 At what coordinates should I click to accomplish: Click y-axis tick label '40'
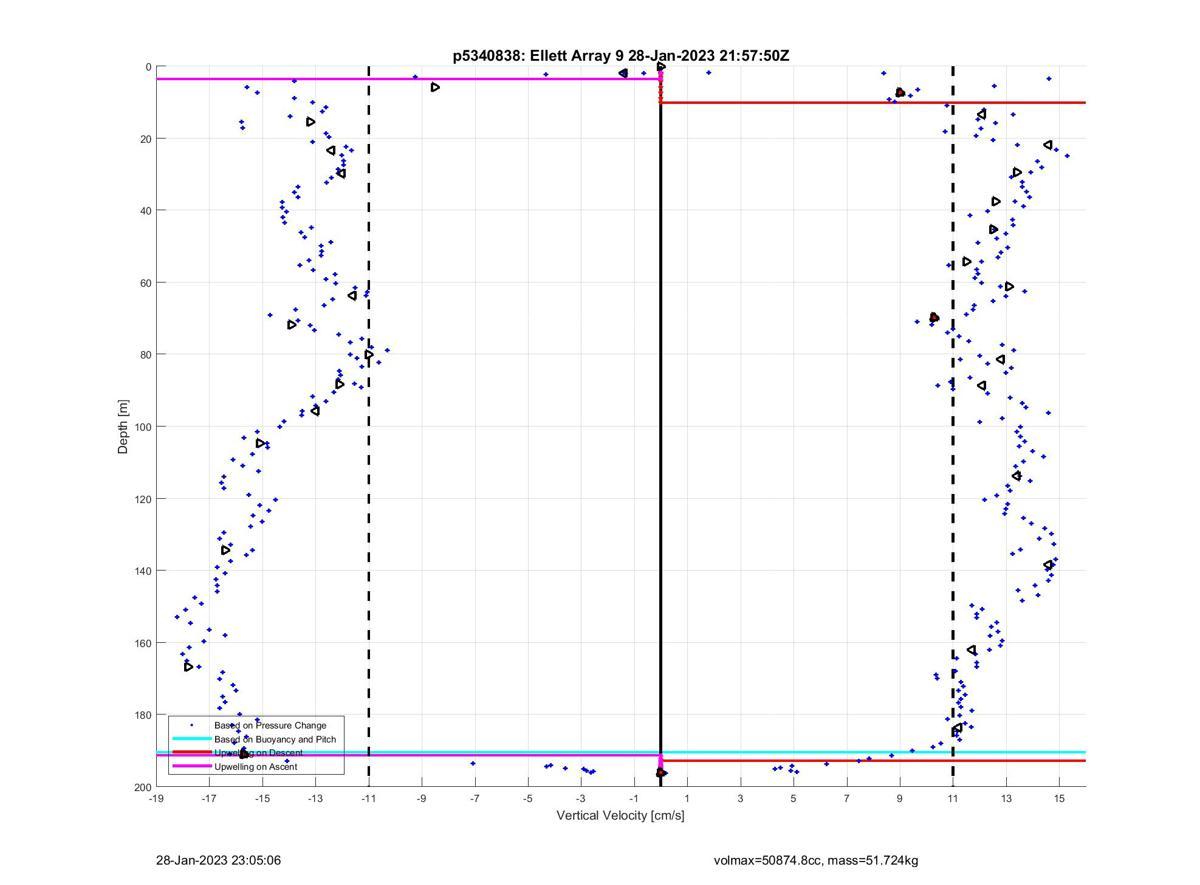(x=144, y=211)
